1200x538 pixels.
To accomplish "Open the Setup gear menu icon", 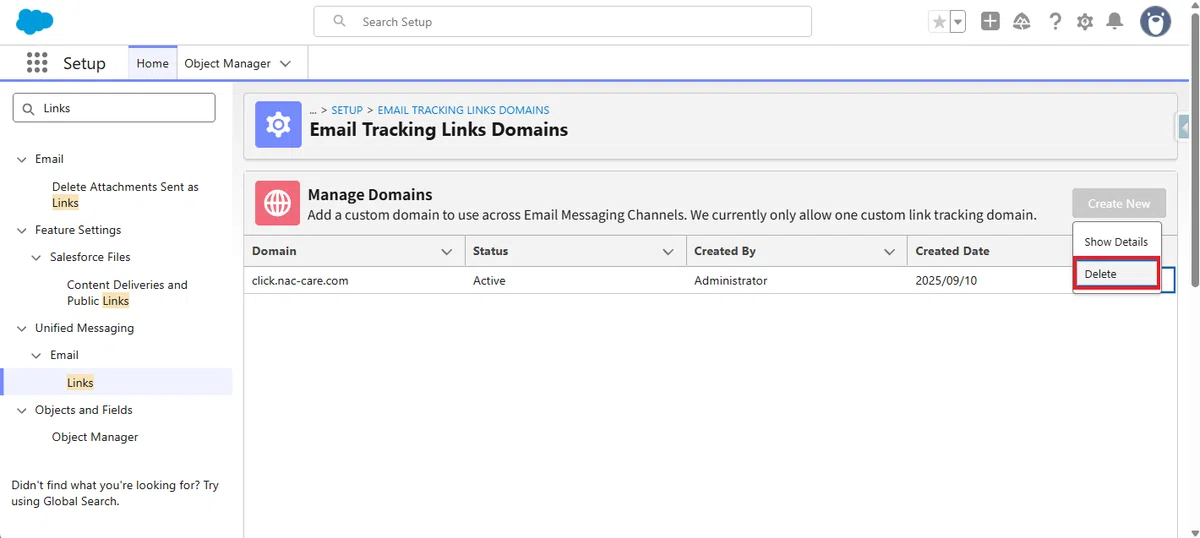I will pyautogui.click(x=1085, y=21).
